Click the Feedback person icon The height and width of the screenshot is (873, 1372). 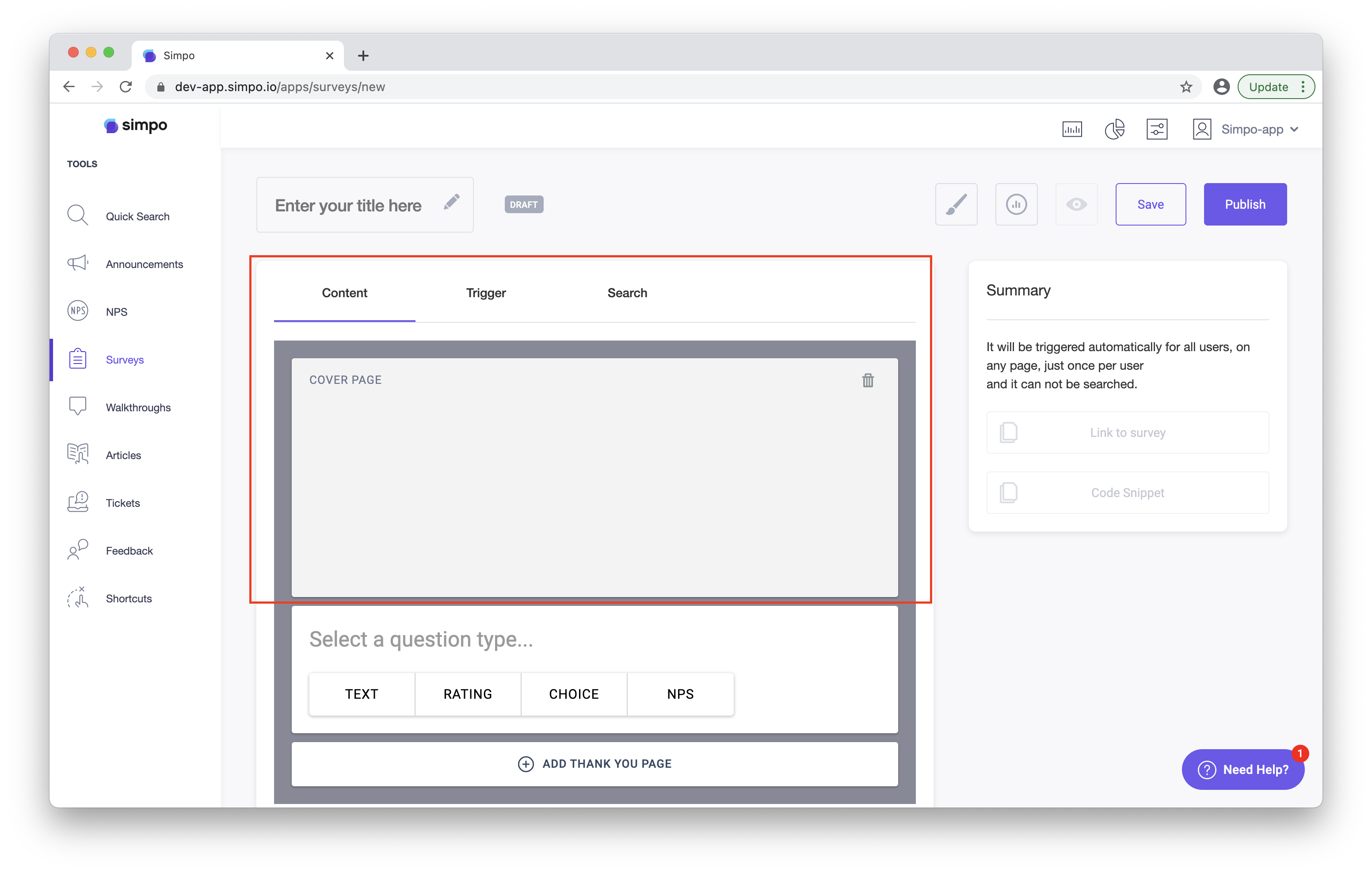click(77, 550)
